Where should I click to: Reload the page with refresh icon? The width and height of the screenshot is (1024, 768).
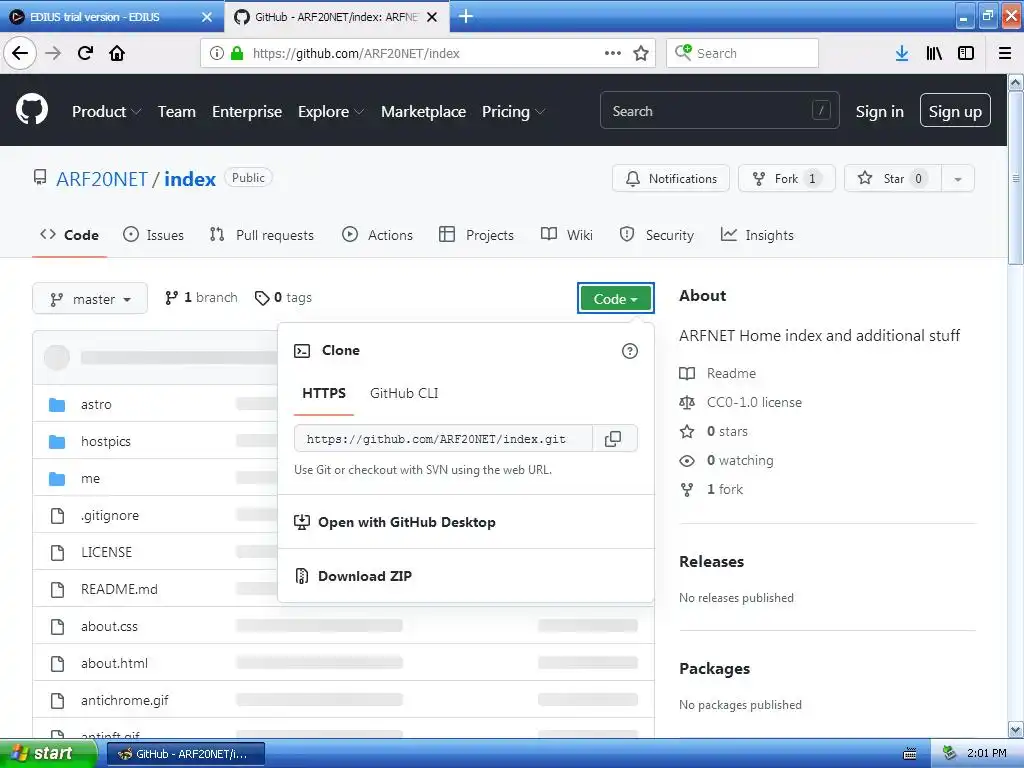click(86, 53)
